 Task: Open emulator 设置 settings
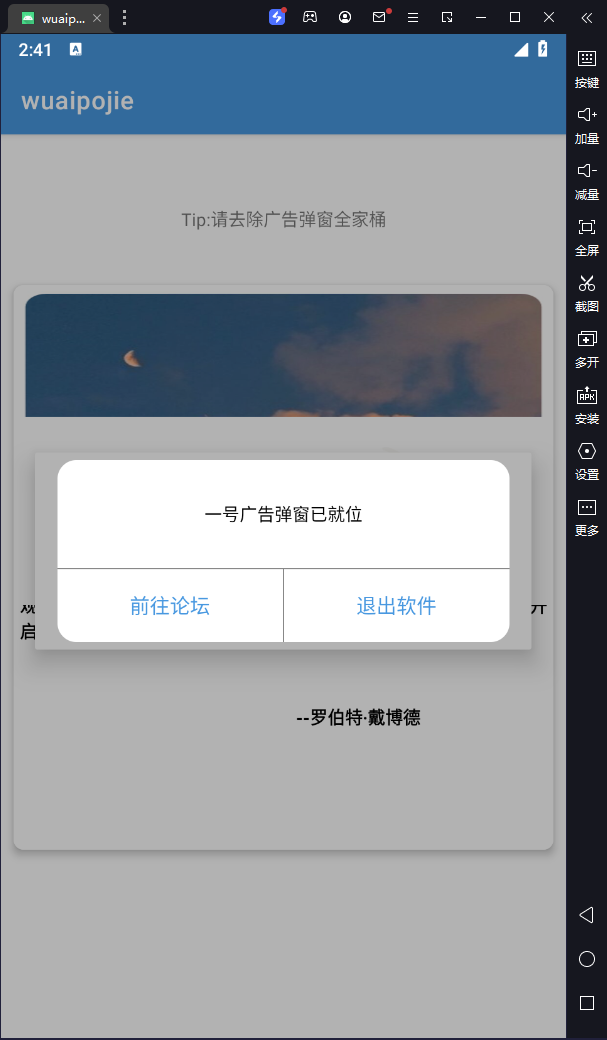coord(586,461)
